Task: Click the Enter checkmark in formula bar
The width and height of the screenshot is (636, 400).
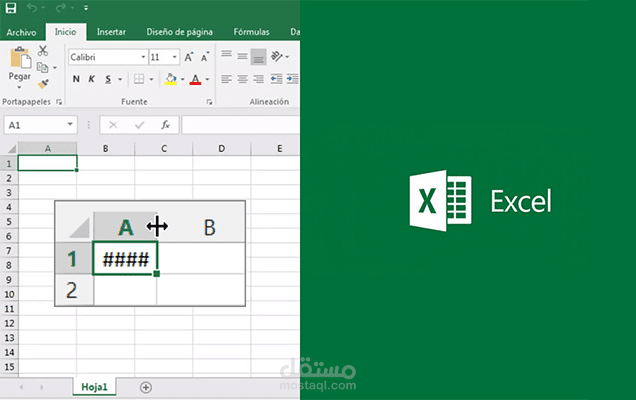Action: pos(140,125)
